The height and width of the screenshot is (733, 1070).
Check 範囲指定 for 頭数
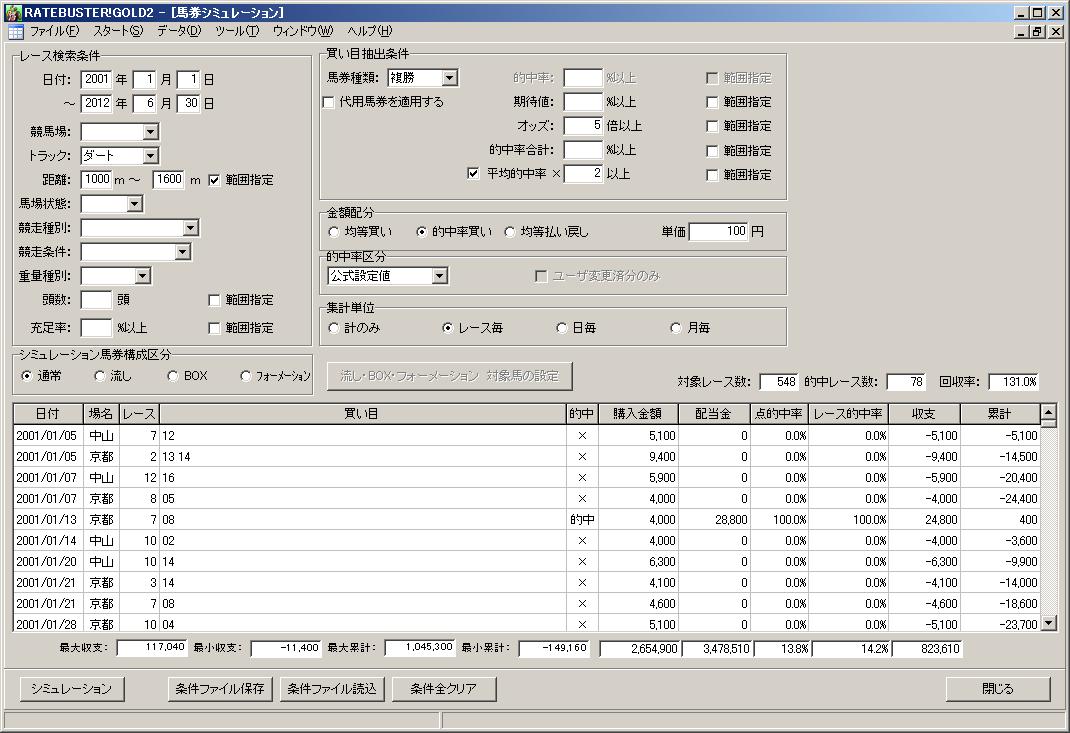[214, 300]
